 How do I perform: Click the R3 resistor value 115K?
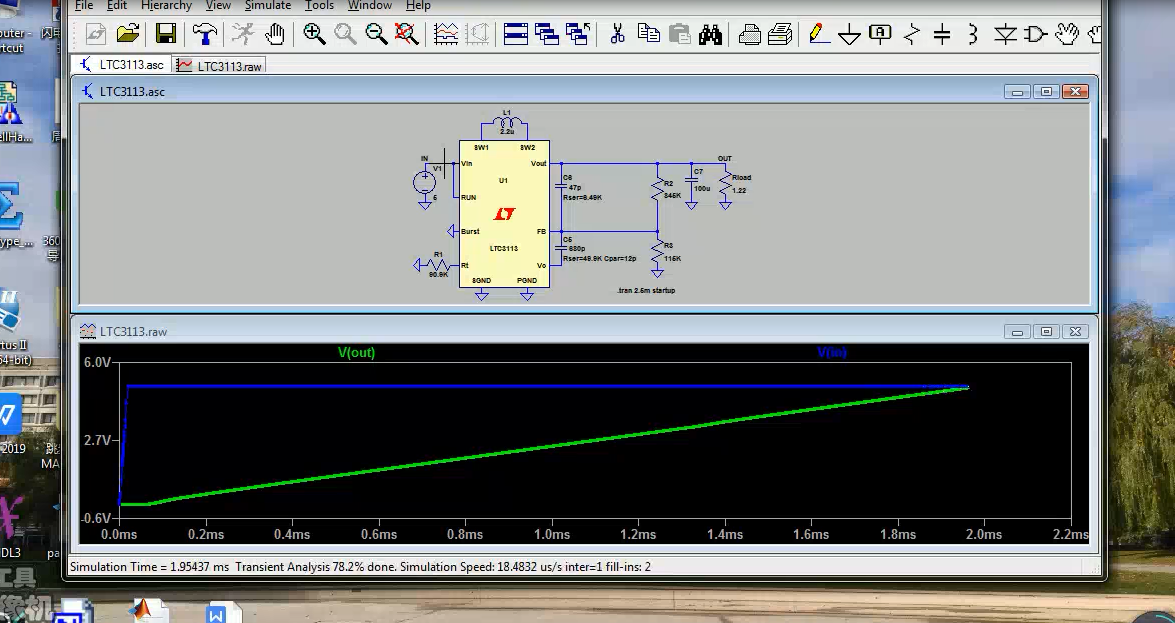pos(672,259)
